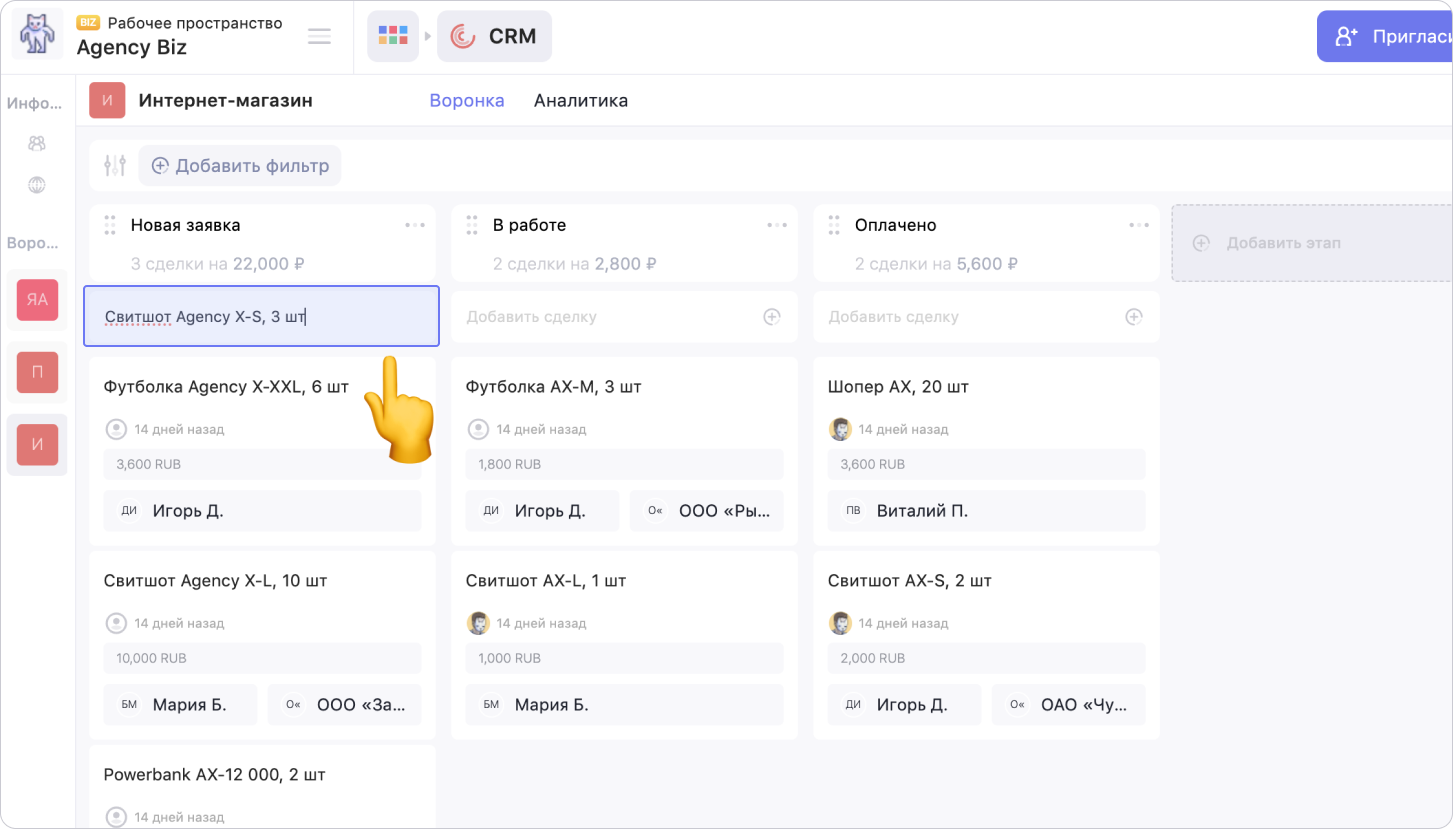Open the team members sidebar icon
Viewport: 1453px width, 829px height.
click(37, 144)
